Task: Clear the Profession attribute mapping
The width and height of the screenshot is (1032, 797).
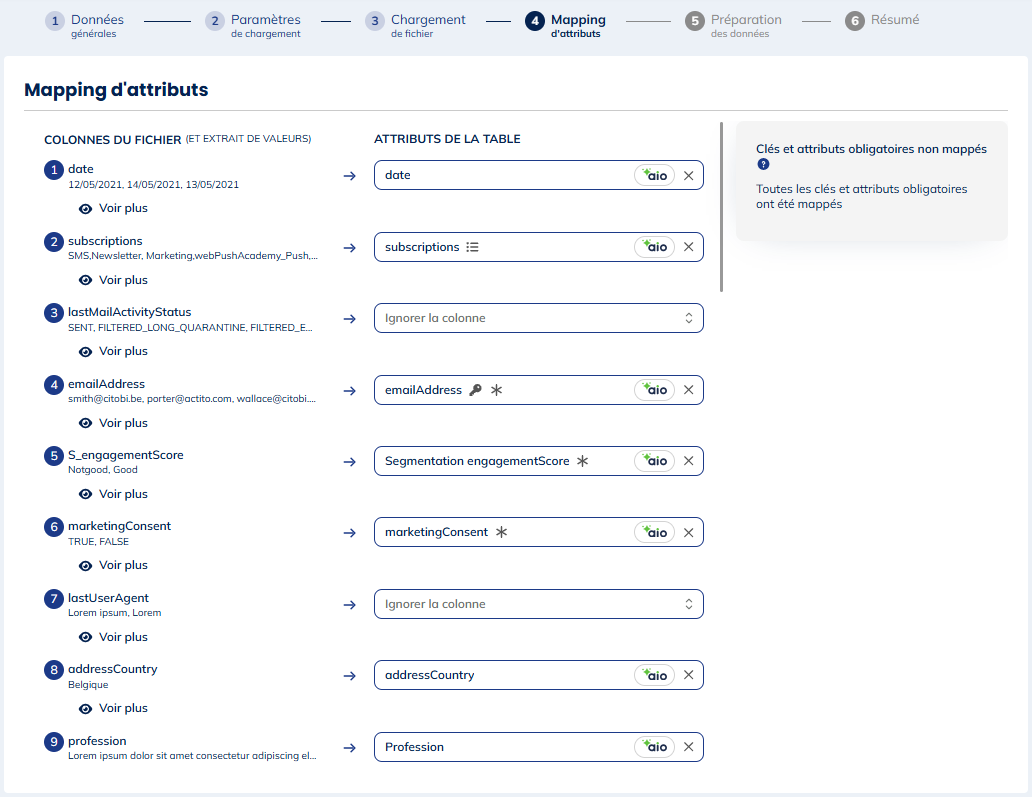Action: [x=688, y=747]
